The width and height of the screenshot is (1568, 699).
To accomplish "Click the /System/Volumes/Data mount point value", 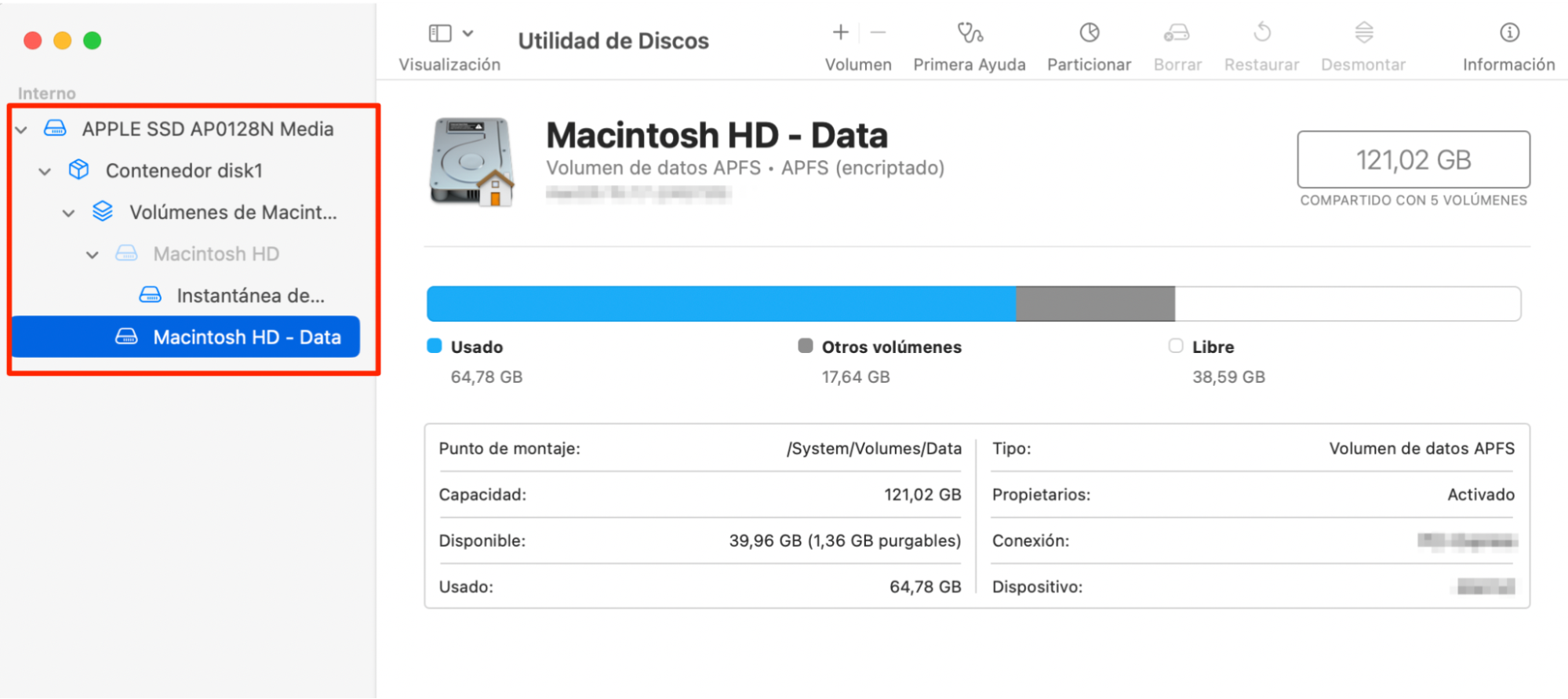I will coord(874,449).
